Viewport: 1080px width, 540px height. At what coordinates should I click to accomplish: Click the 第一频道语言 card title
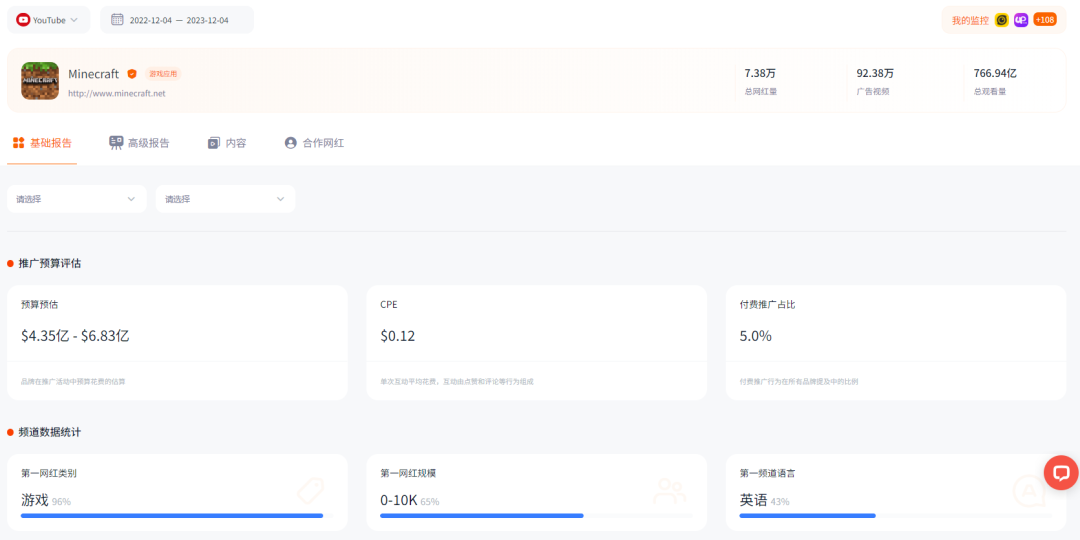click(x=768, y=473)
